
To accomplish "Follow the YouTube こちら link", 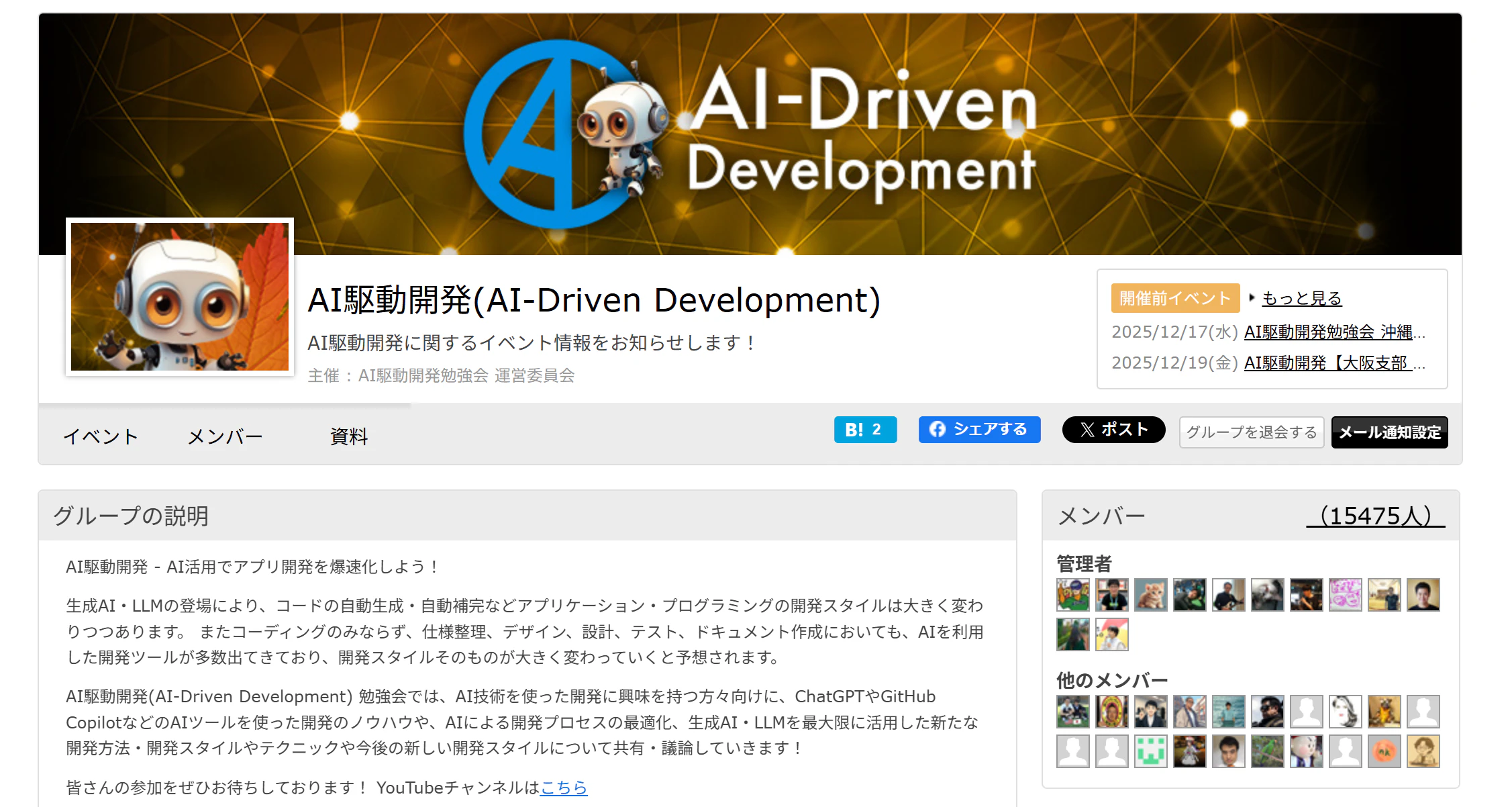I will [563, 787].
